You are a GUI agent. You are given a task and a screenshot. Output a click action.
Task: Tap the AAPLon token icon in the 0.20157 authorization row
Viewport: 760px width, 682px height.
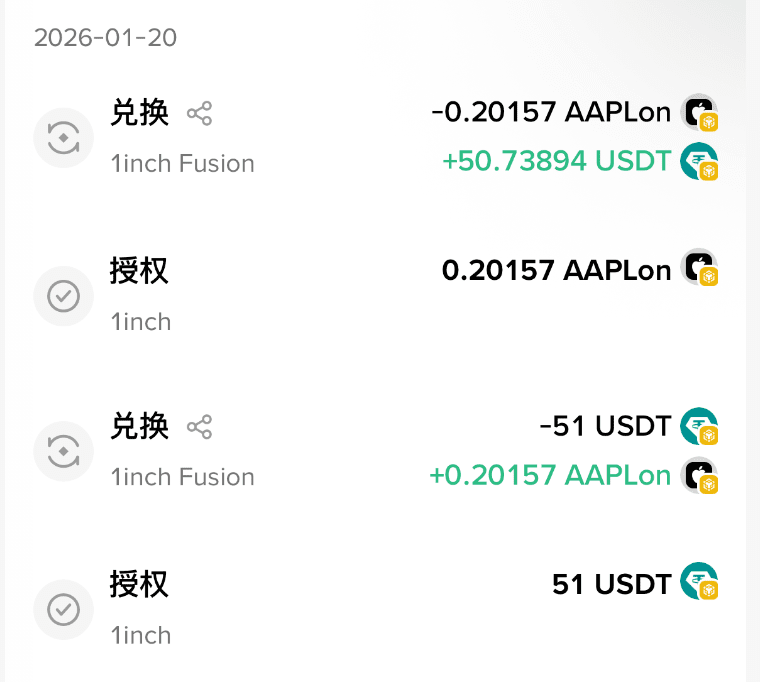pyautogui.click(x=699, y=268)
